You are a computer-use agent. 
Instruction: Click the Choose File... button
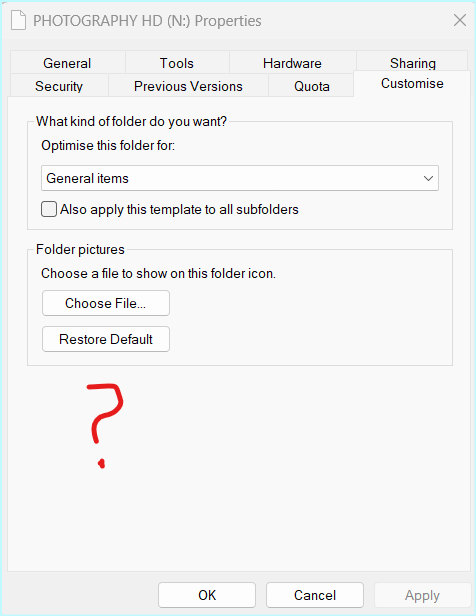click(106, 303)
